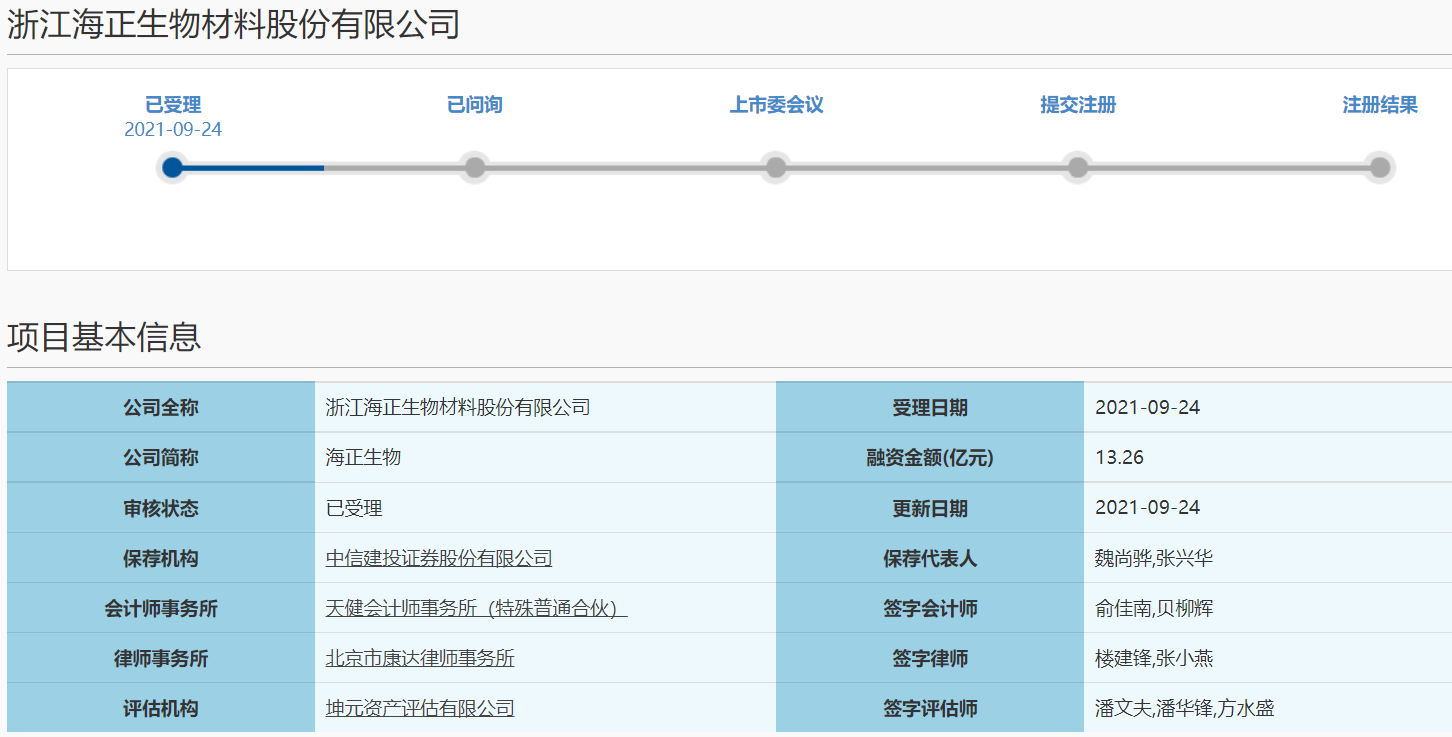The width and height of the screenshot is (1452, 737).
Task: Click the 律师事务所 header cell
Action: tap(161, 658)
